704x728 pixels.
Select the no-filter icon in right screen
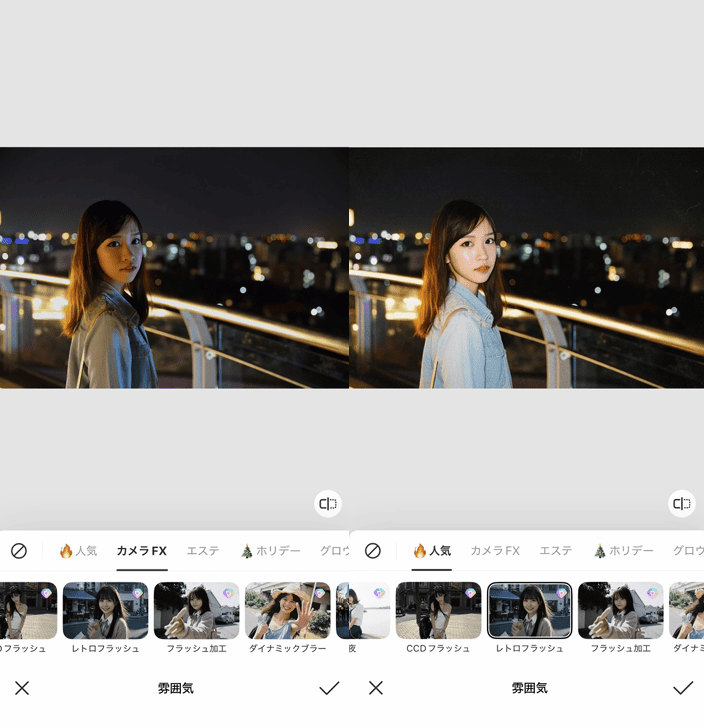pos(372,551)
